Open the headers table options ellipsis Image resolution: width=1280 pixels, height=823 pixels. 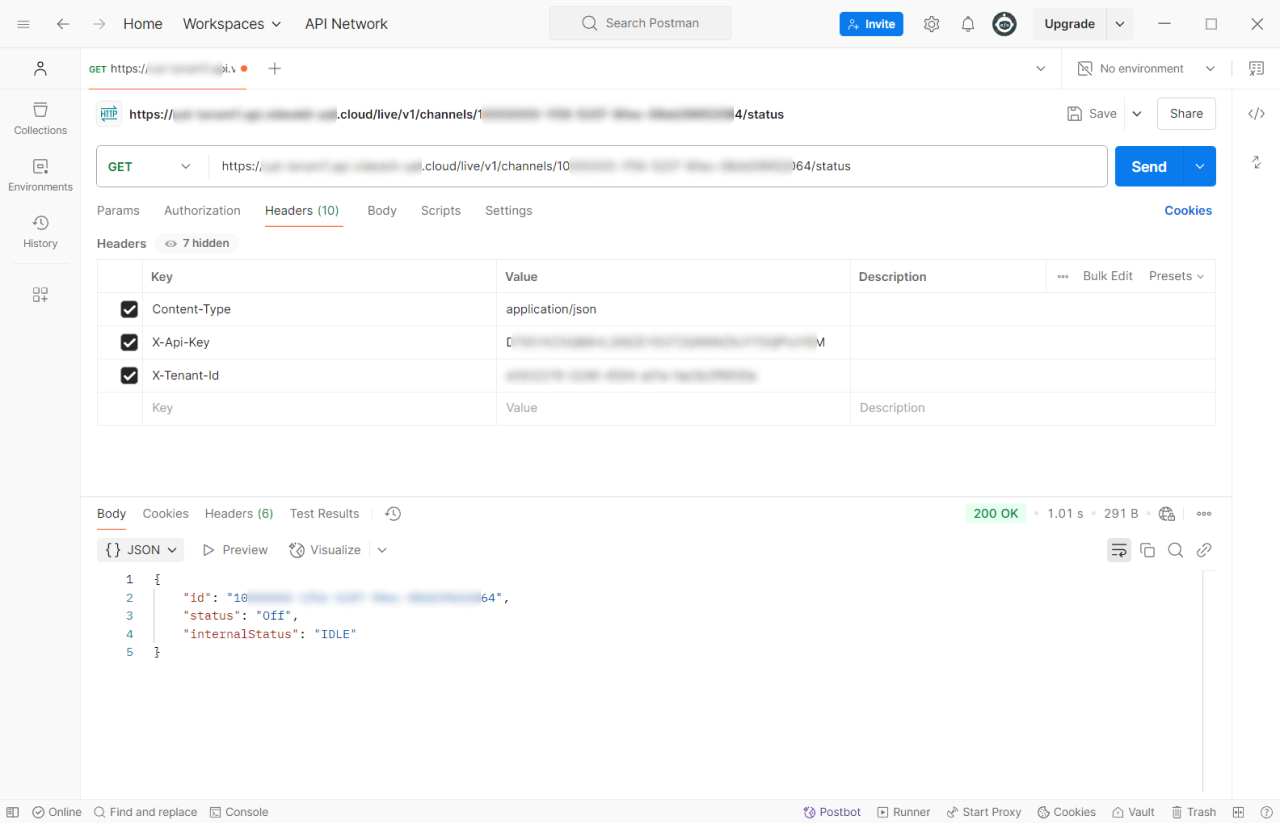1063,276
